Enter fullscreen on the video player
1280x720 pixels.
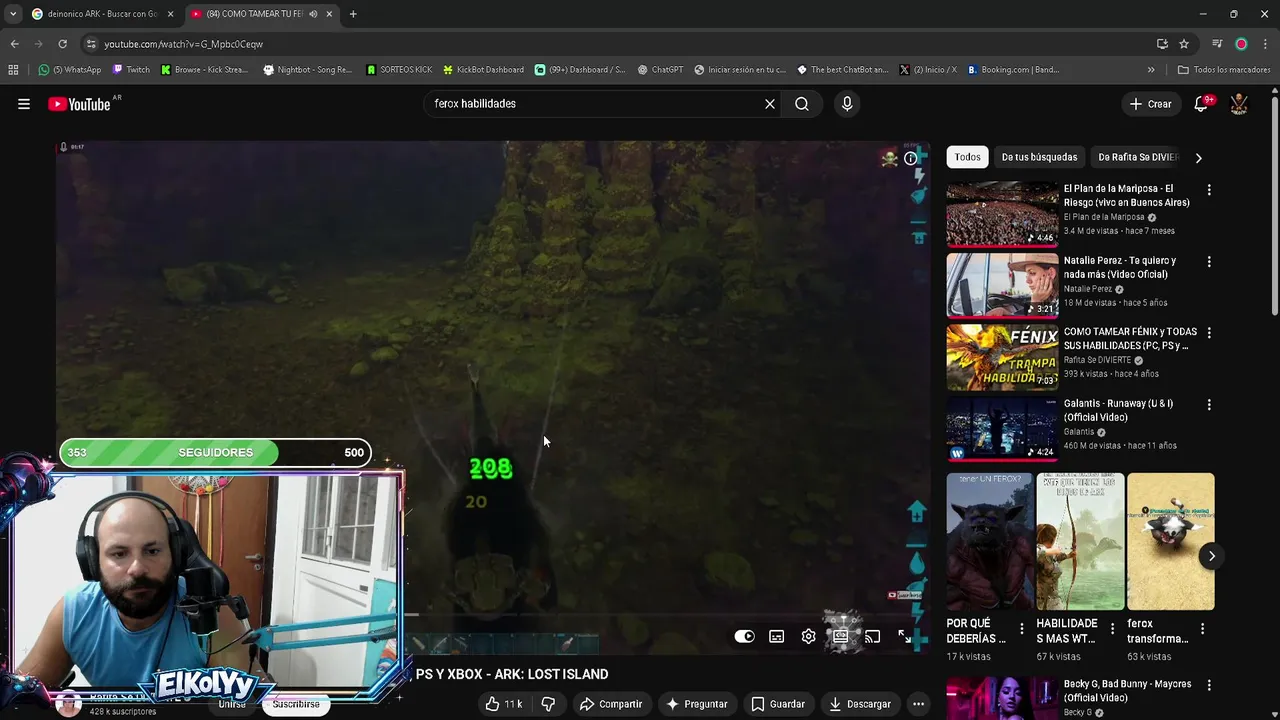[x=905, y=636]
